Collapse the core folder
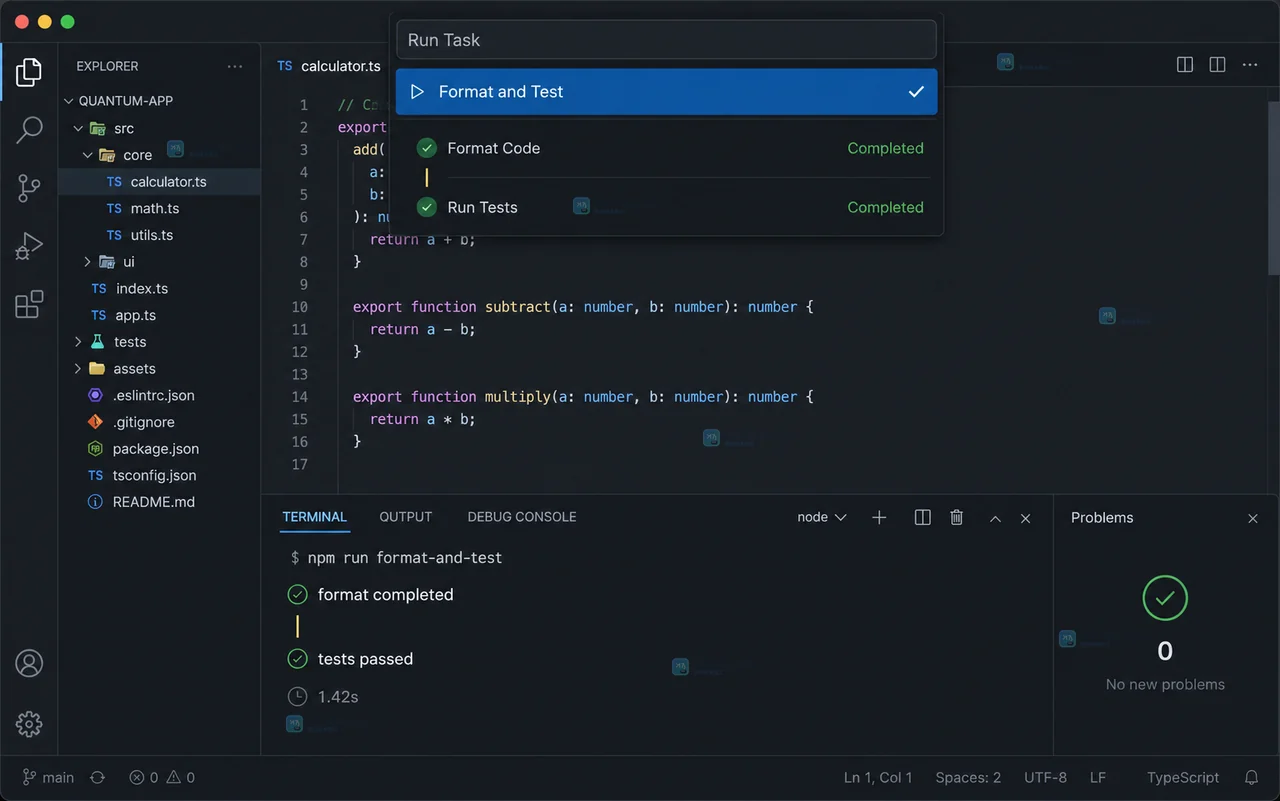 click(x=88, y=155)
